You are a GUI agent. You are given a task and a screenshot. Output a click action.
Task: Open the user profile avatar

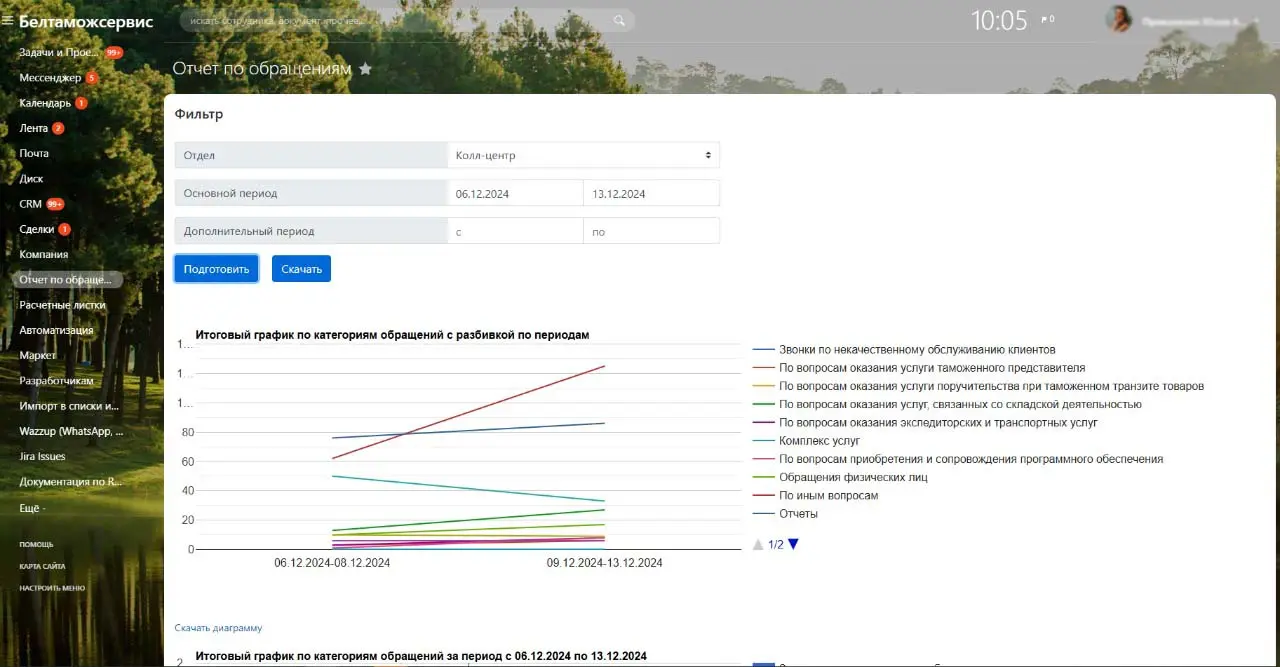tap(1118, 19)
